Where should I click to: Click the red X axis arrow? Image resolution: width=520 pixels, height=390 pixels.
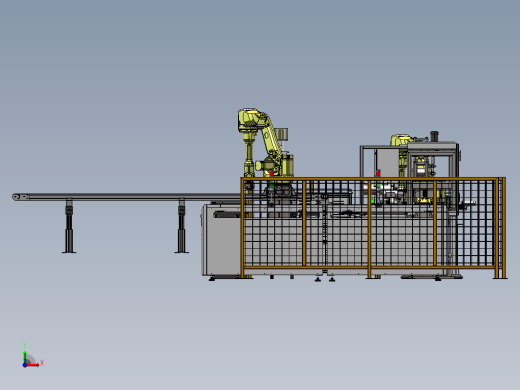[x=33, y=365]
